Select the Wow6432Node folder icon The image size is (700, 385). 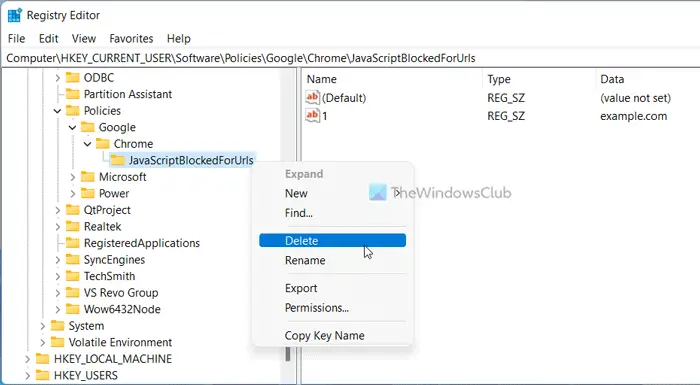pos(72,309)
